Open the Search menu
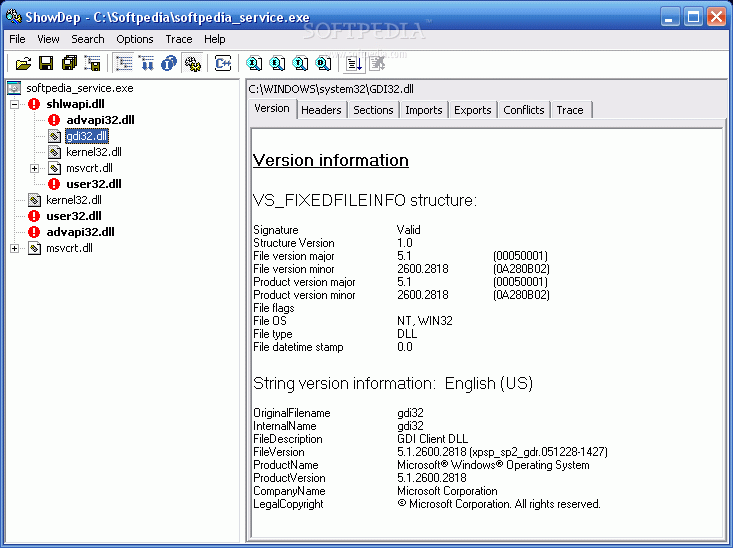Screen dimensions: 733x548 [x=87, y=39]
